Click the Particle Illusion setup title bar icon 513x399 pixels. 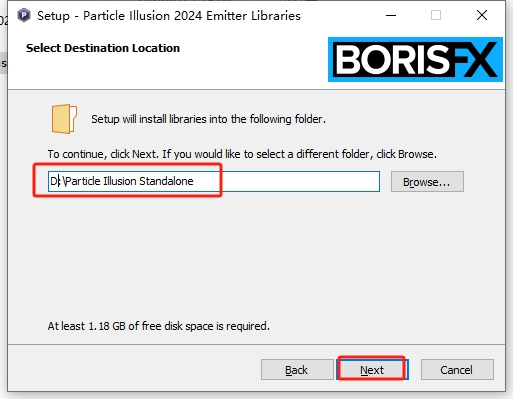point(24,15)
